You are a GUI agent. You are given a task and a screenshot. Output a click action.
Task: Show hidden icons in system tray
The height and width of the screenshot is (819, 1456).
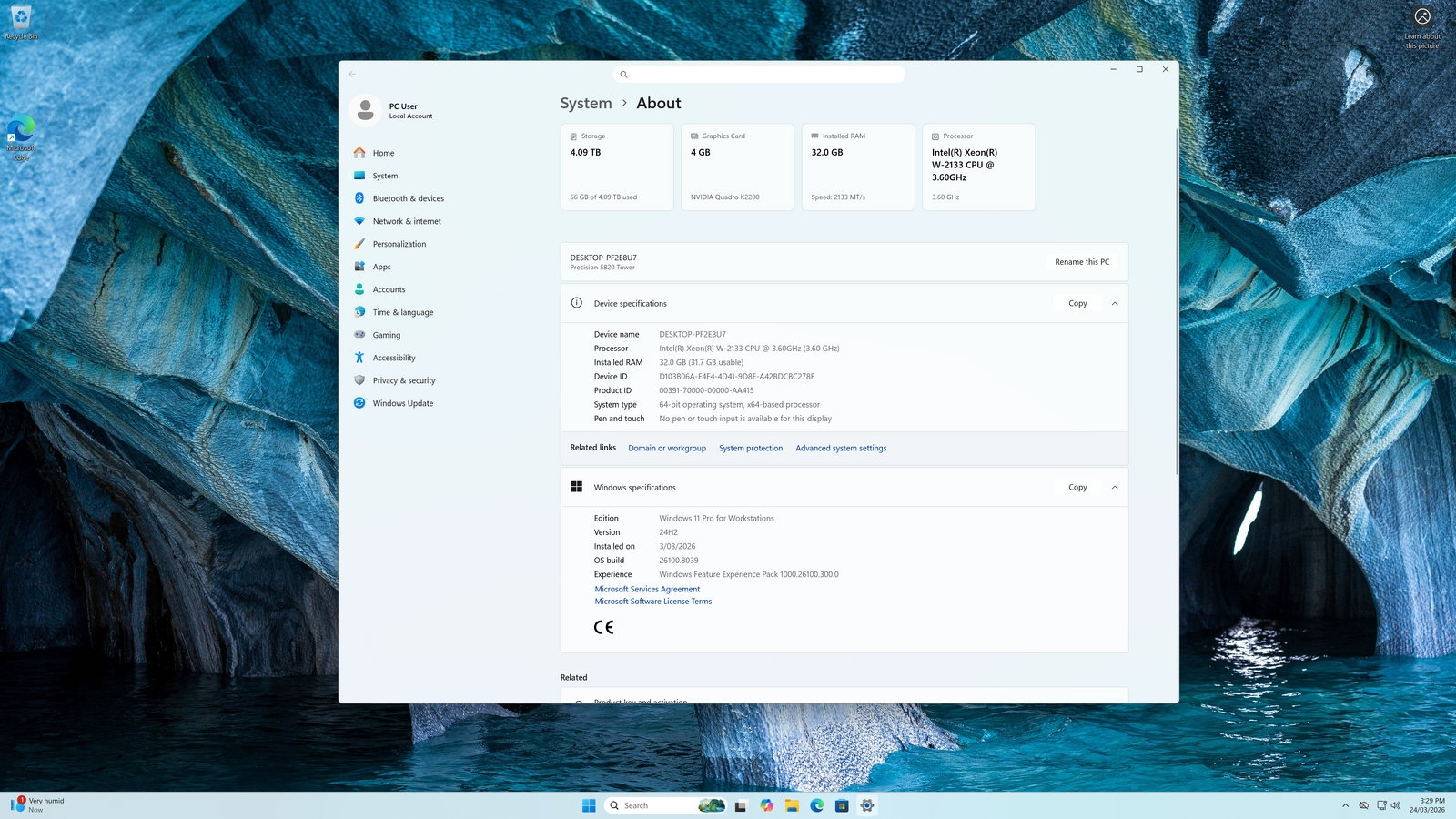tap(1345, 805)
